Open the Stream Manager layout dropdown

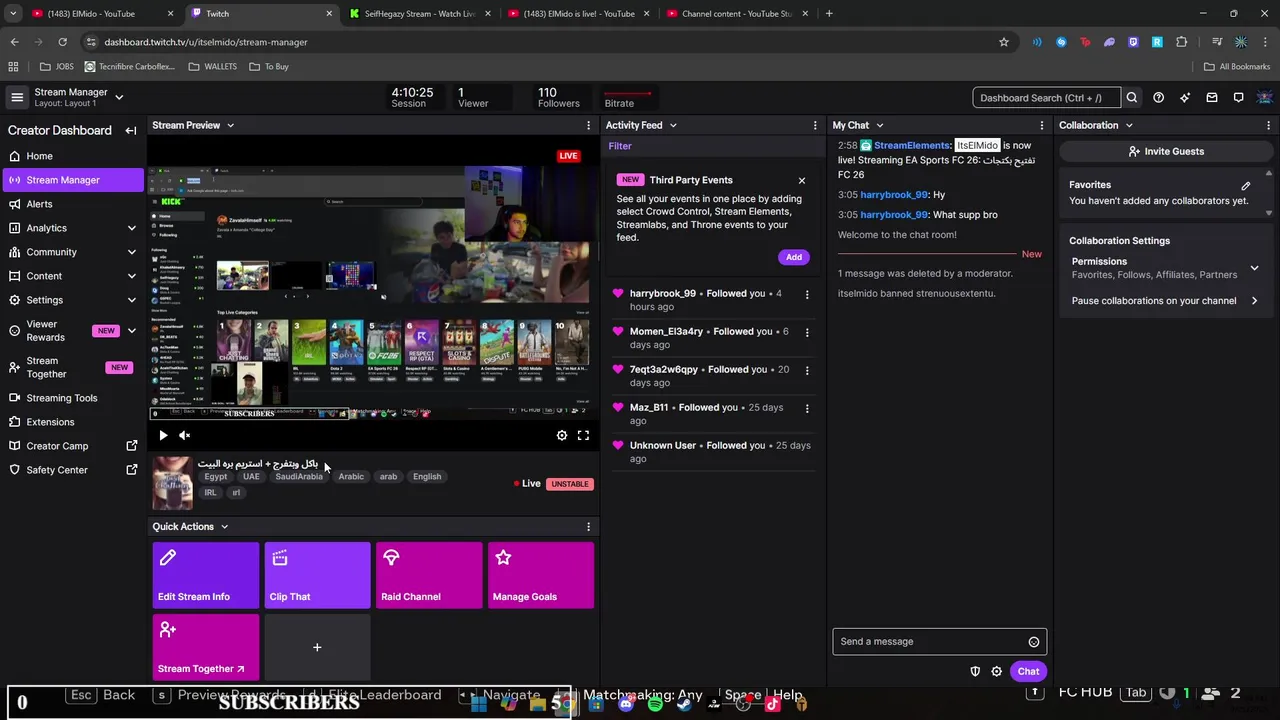[119, 97]
